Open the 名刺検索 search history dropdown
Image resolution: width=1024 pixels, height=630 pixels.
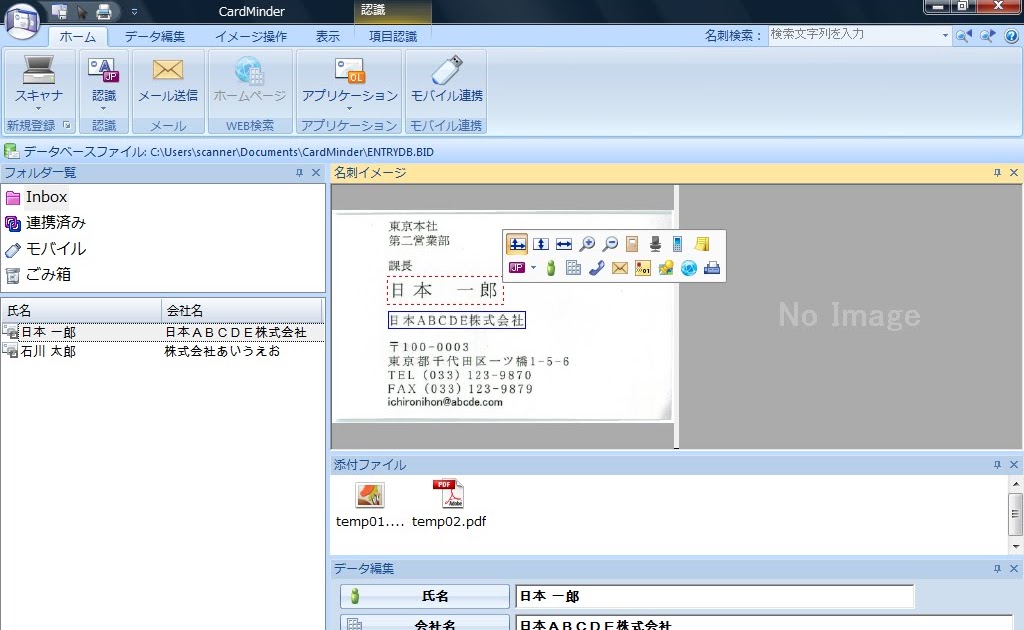(x=945, y=35)
